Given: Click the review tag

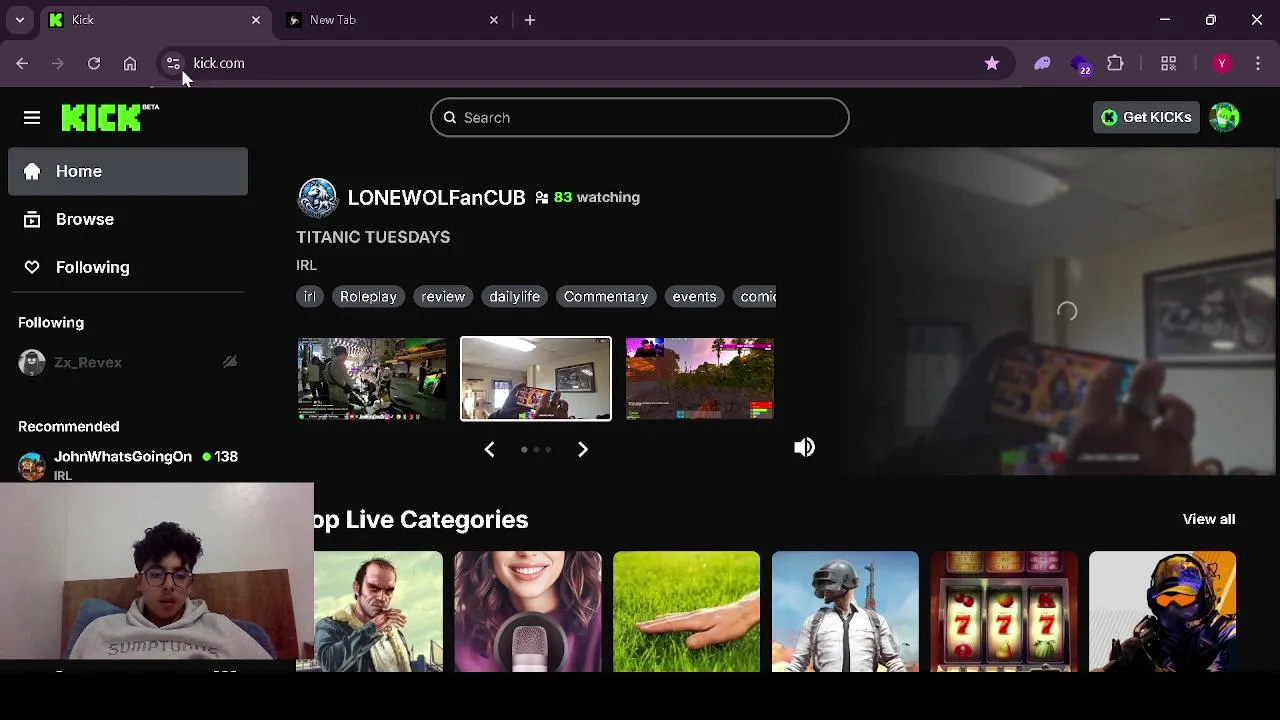Looking at the screenshot, I should (443, 296).
